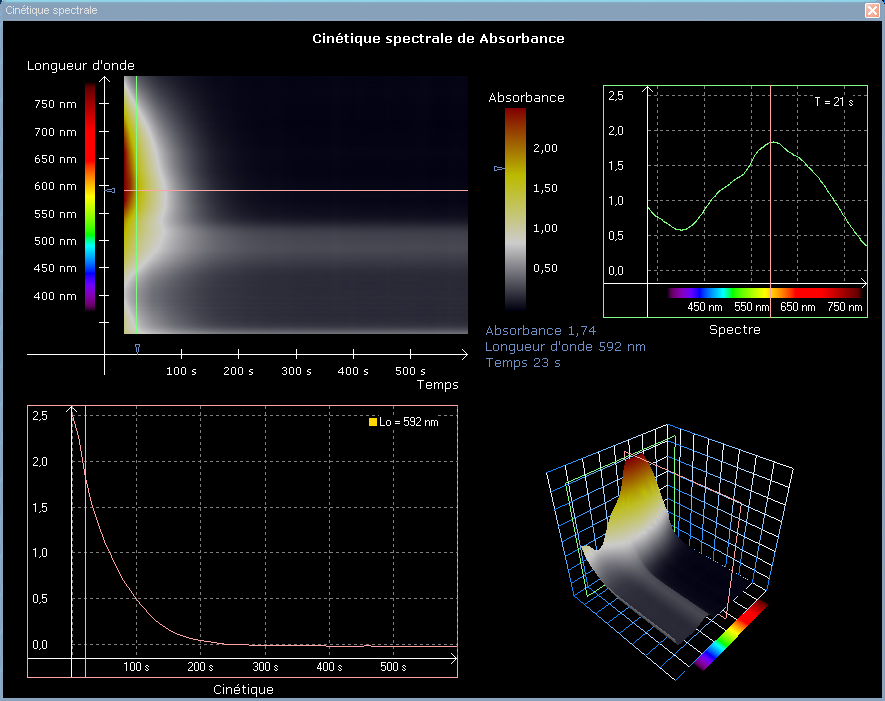
Task: Click the 'Absorbance 1,74' readout
Action: click(540, 331)
